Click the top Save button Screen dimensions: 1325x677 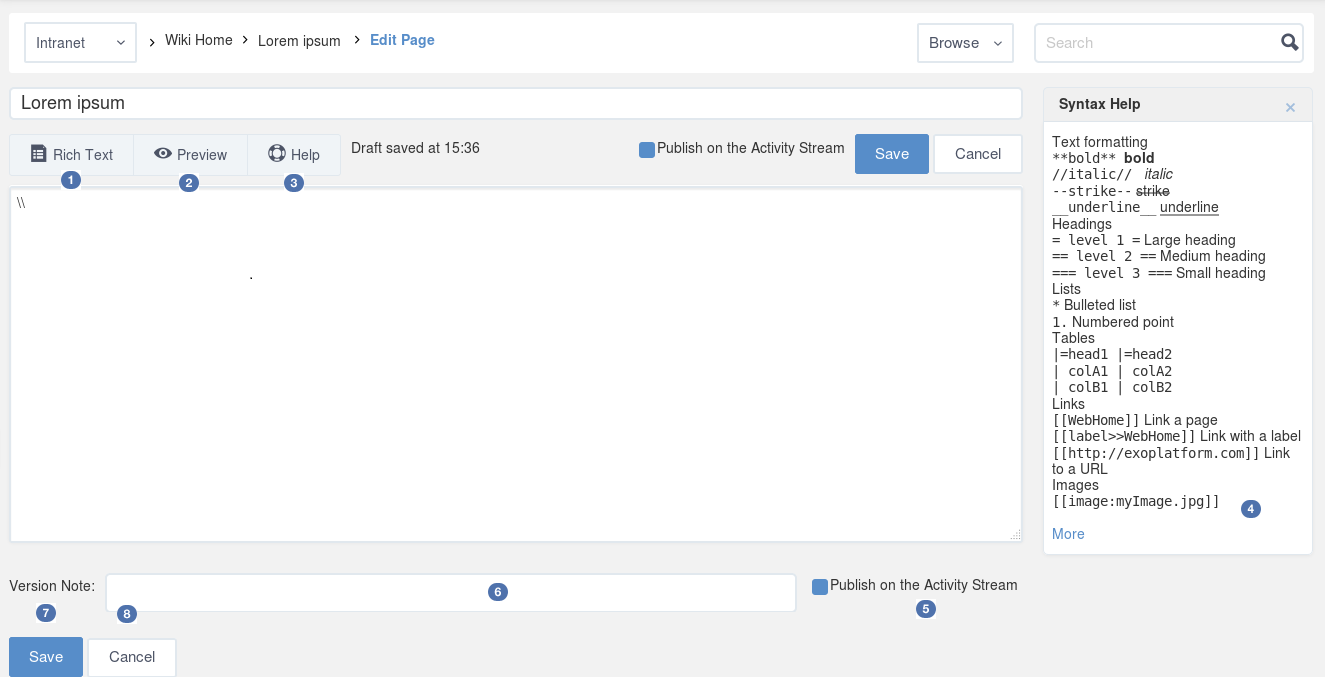click(892, 154)
